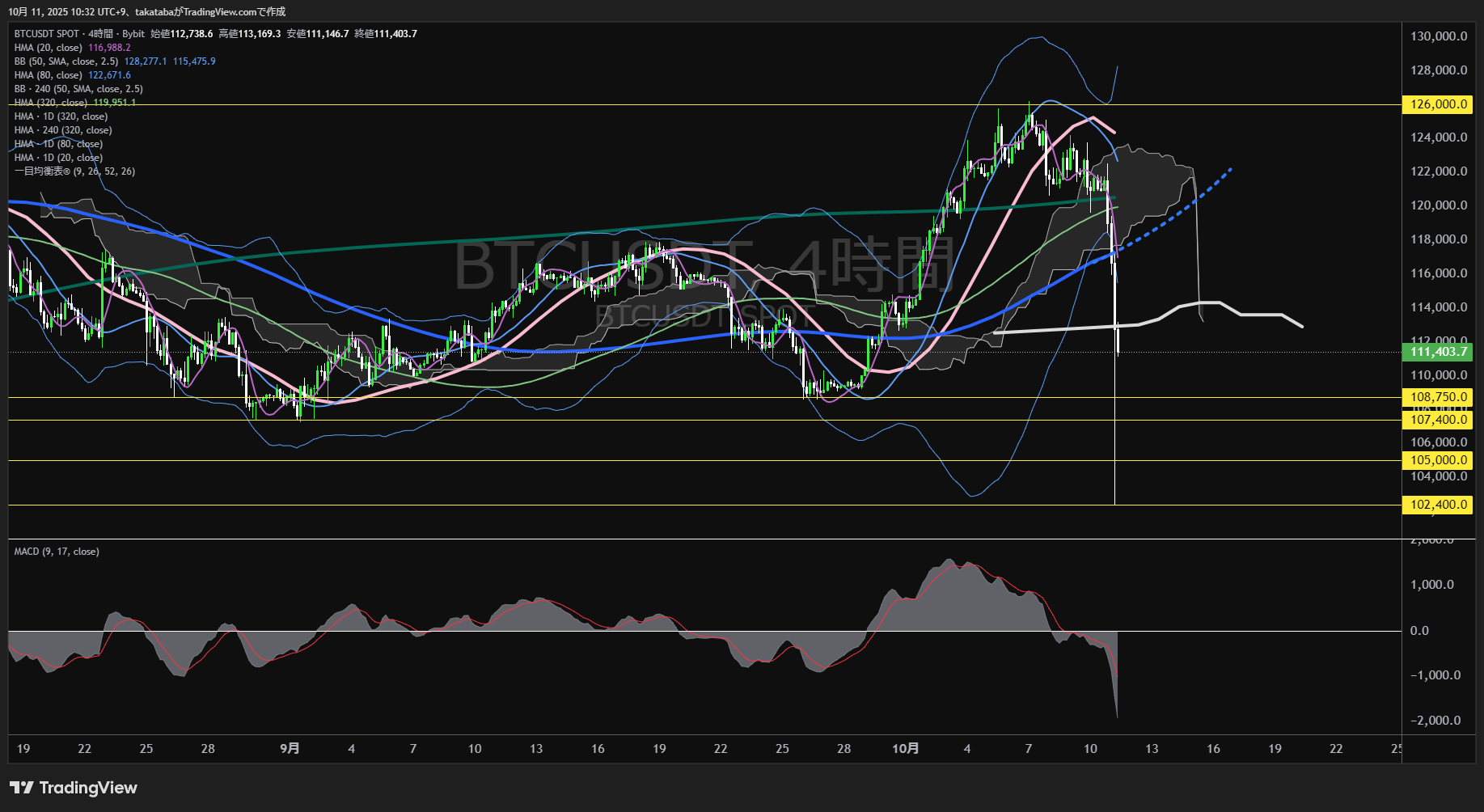Select the 102,400.0 yellow price label

tap(1438, 505)
